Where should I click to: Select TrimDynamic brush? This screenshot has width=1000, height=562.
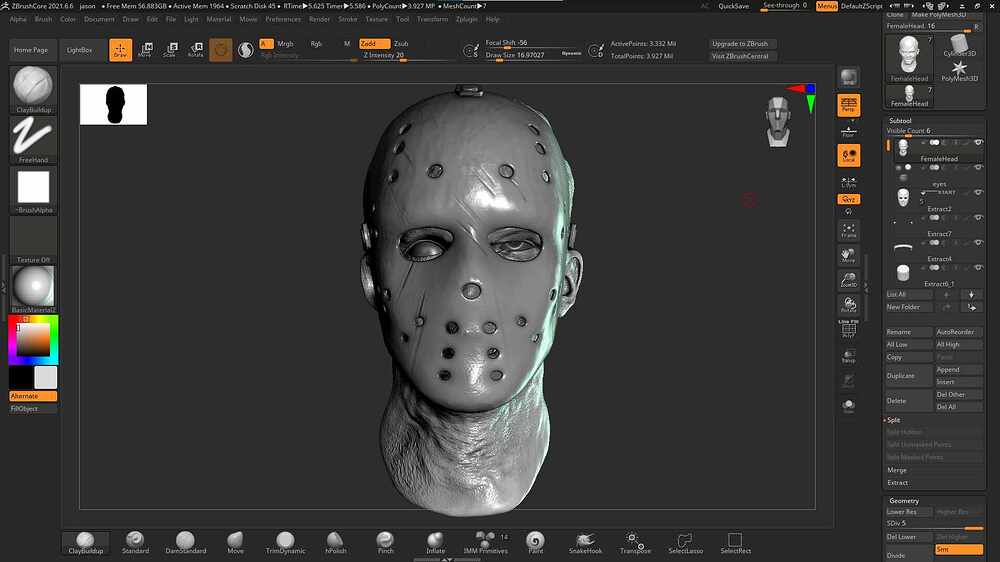(x=285, y=542)
